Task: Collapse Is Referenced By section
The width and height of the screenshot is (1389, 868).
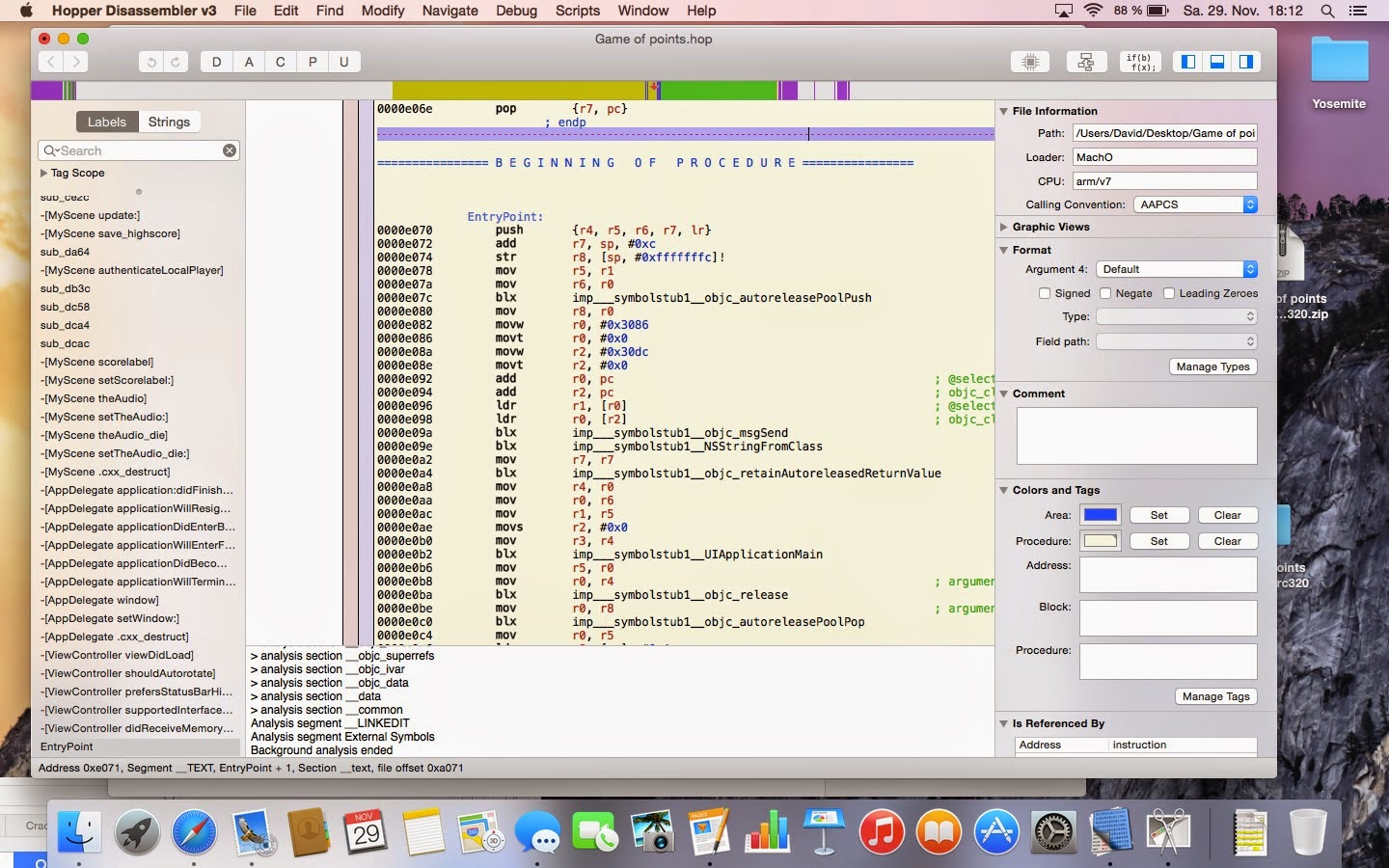Action: click(1003, 723)
